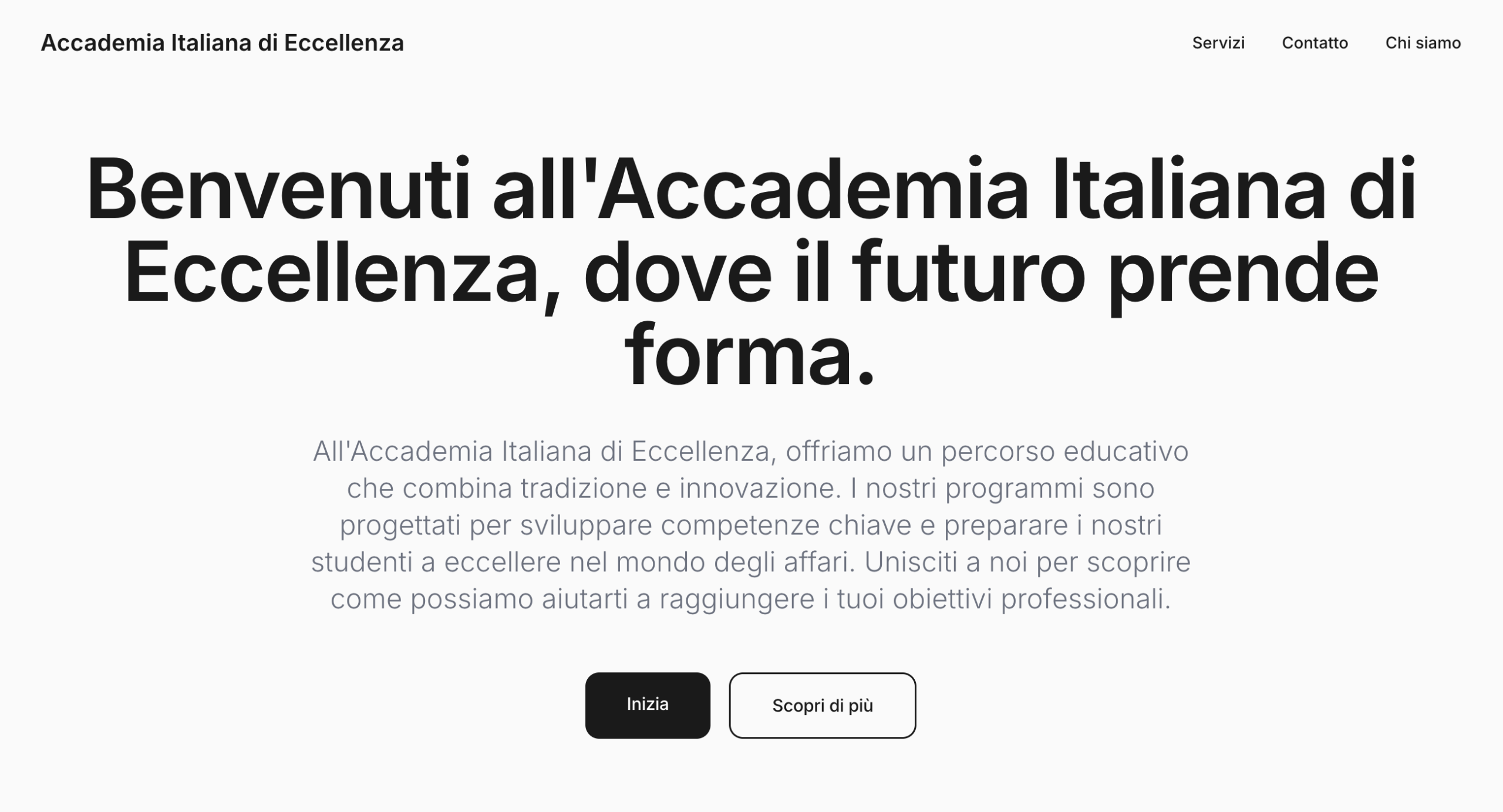
Task: Click "dove il futuro prende" in the headline
Action: 980,273
